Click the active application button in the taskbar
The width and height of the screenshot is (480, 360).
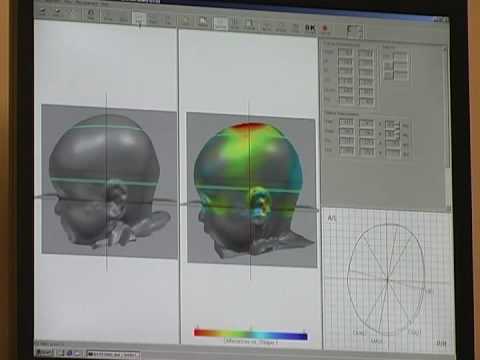tap(113, 355)
